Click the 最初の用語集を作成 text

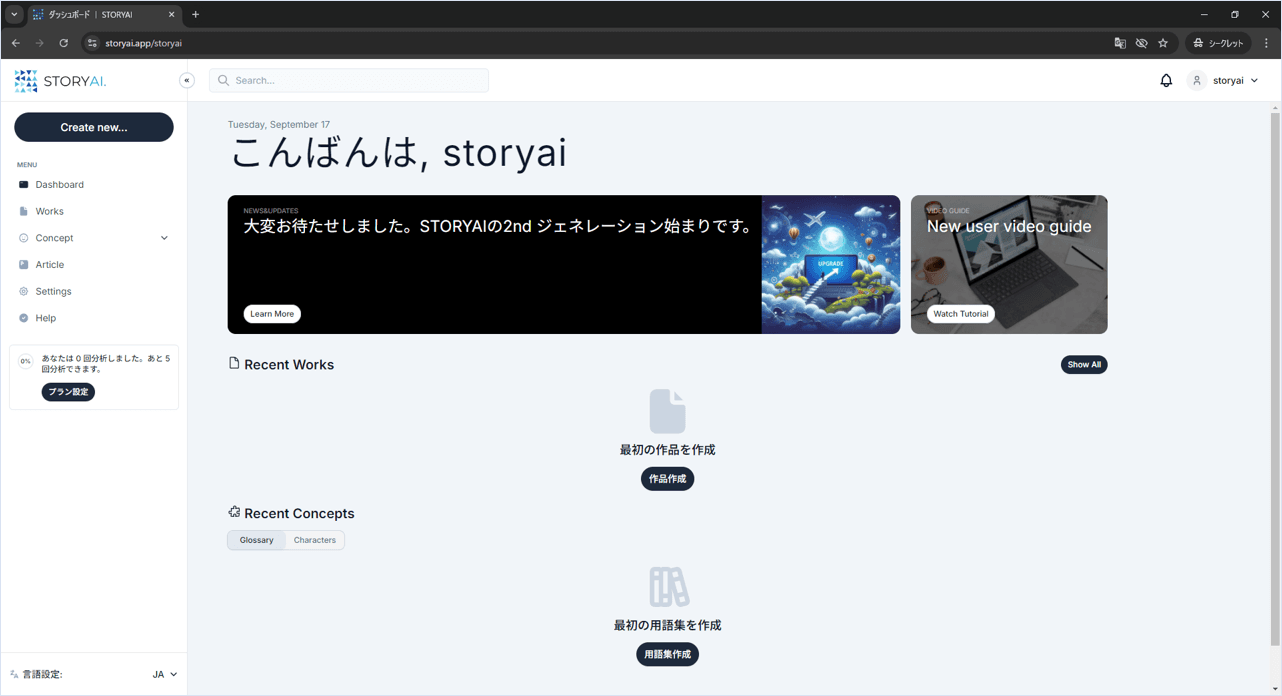pyautogui.click(x=667, y=625)
